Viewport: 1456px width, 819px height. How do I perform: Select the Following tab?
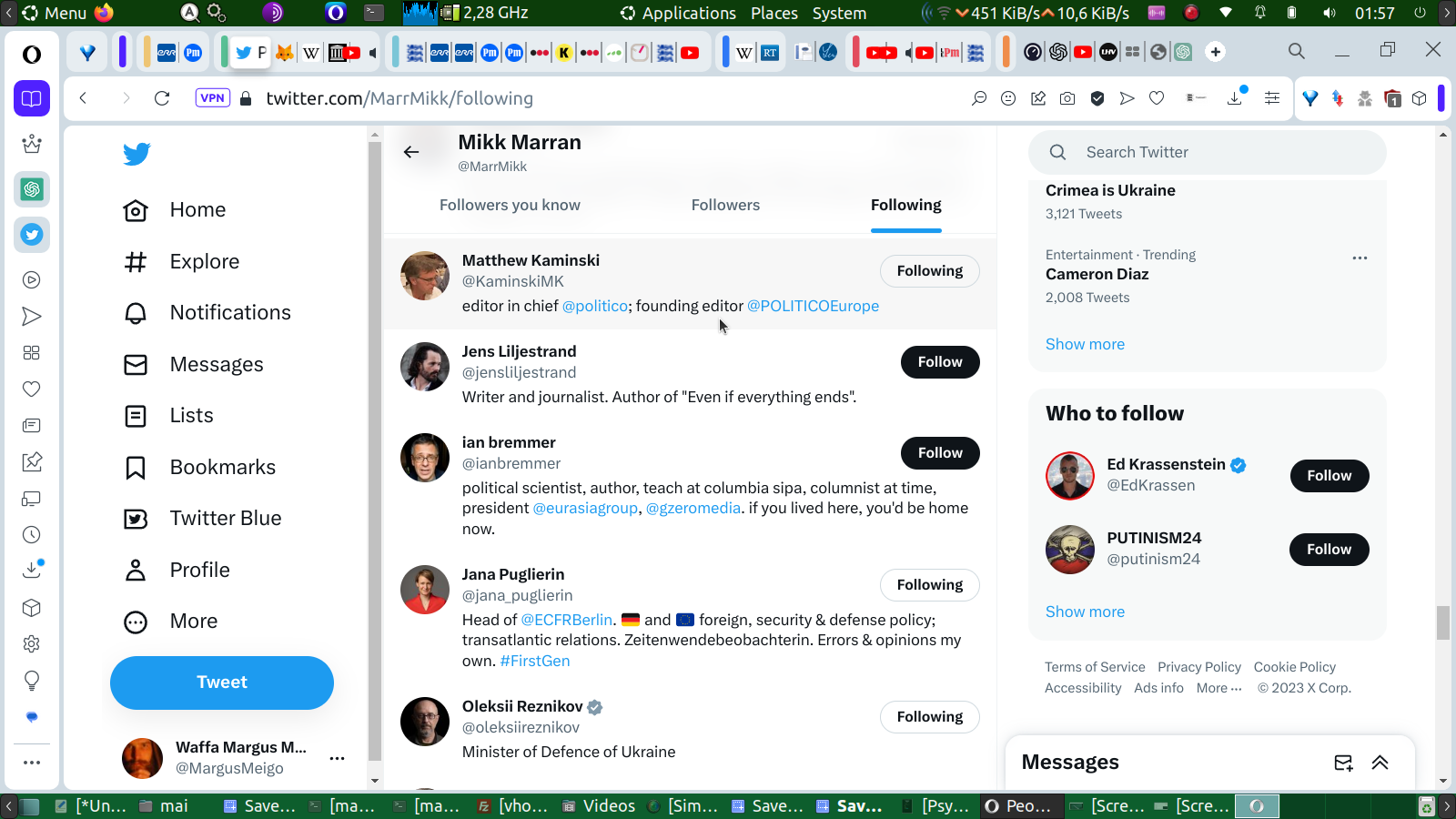[906, 206]
